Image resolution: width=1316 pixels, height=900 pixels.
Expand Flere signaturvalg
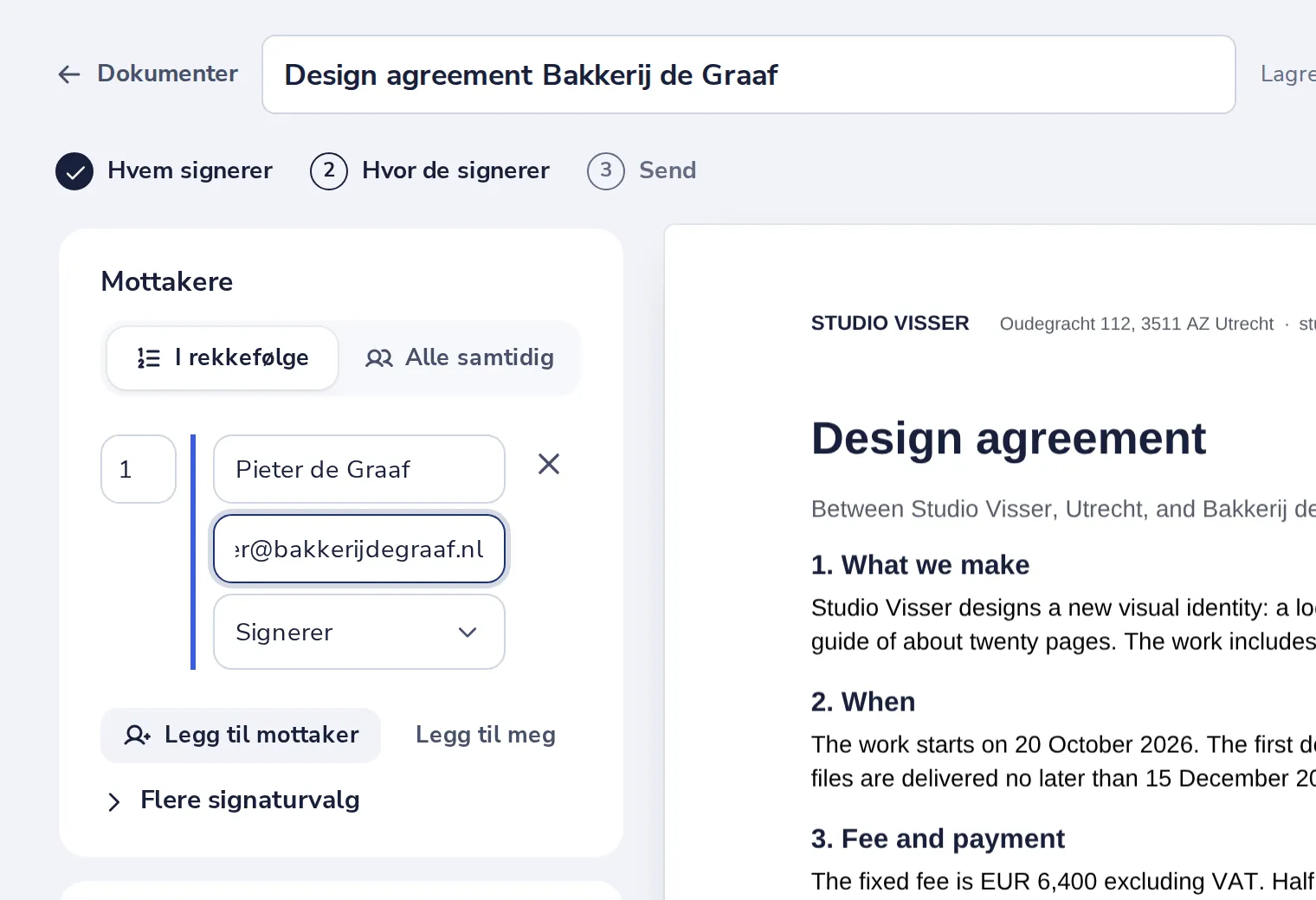coord(231,800)
